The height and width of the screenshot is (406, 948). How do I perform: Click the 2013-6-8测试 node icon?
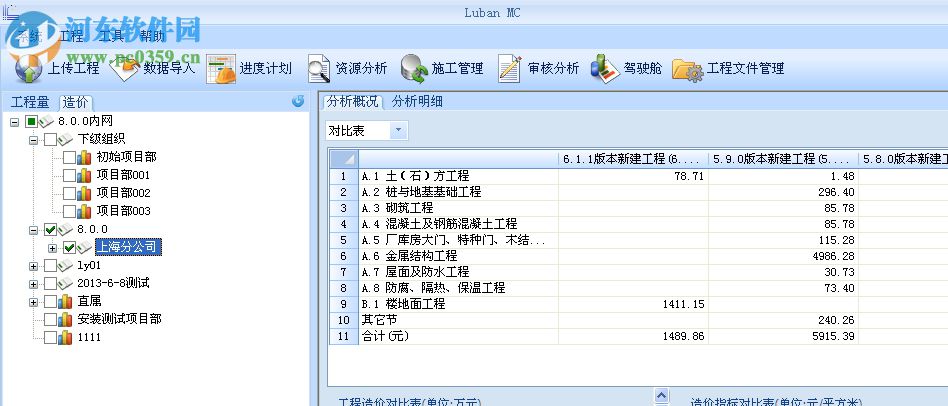click(65, 283)
